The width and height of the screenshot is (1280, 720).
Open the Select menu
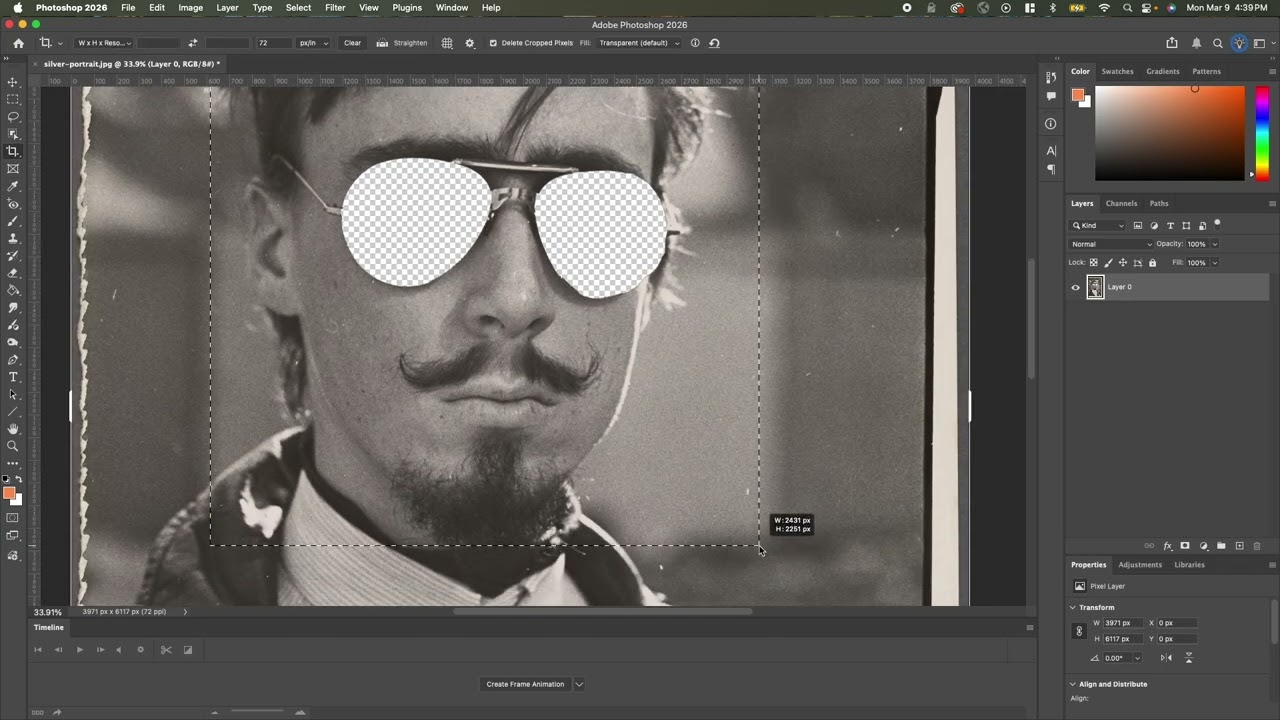coord(298,8)
